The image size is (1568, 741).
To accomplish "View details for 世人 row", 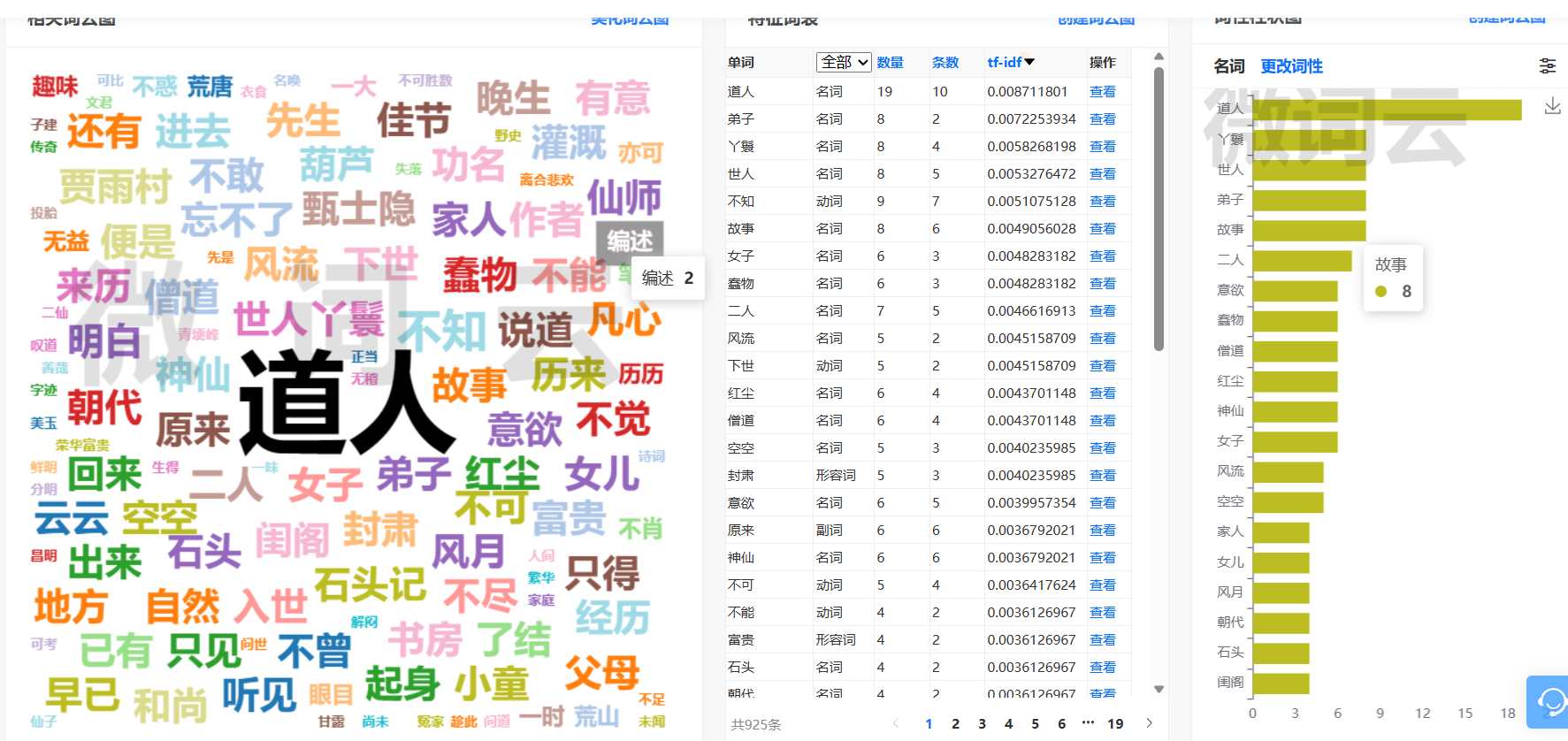I will 1103,173.
